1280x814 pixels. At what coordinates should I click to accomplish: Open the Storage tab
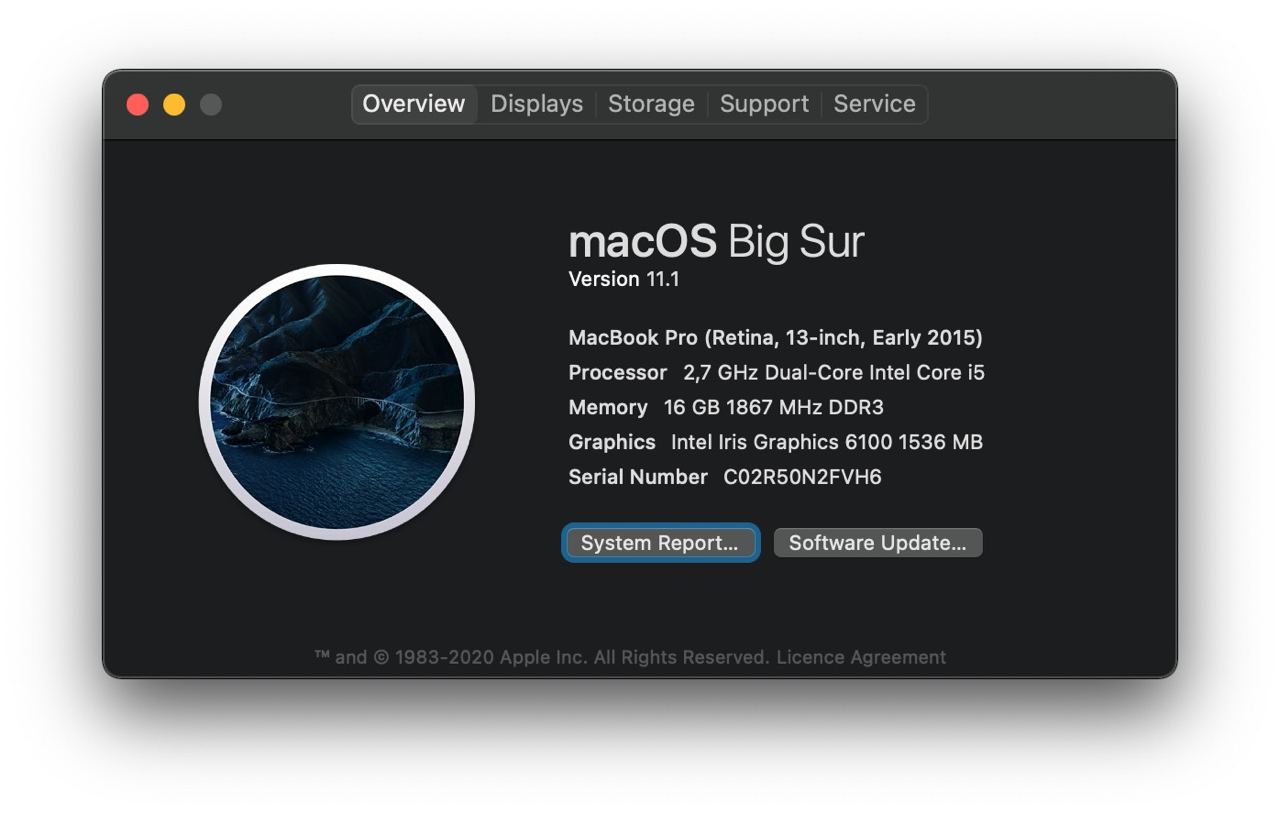[x=651, y=104]
